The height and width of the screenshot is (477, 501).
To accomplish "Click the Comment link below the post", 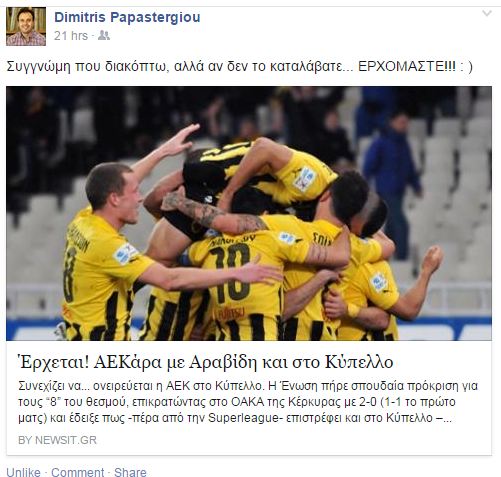I will [77, 472].
